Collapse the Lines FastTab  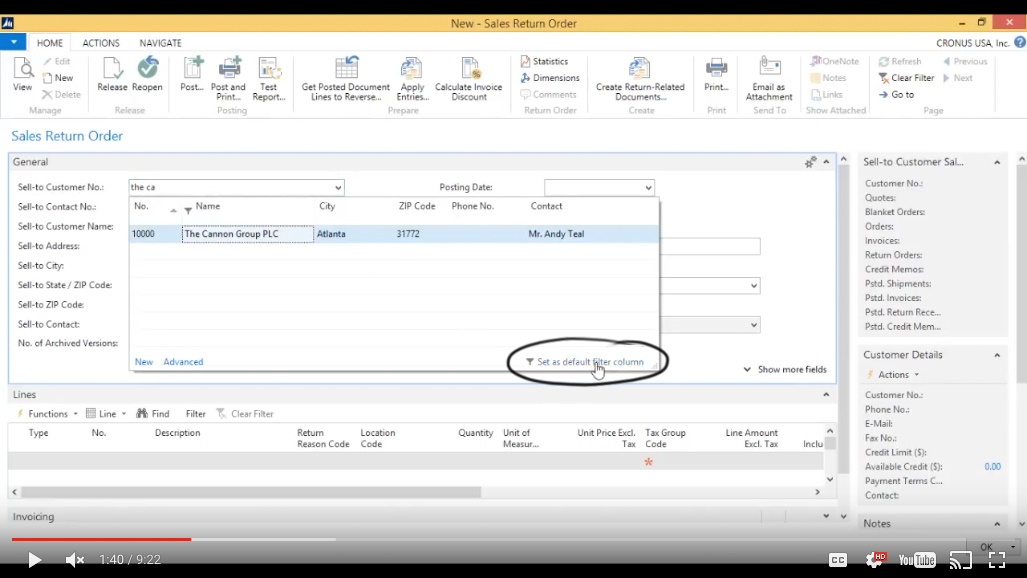click(827, 395)
